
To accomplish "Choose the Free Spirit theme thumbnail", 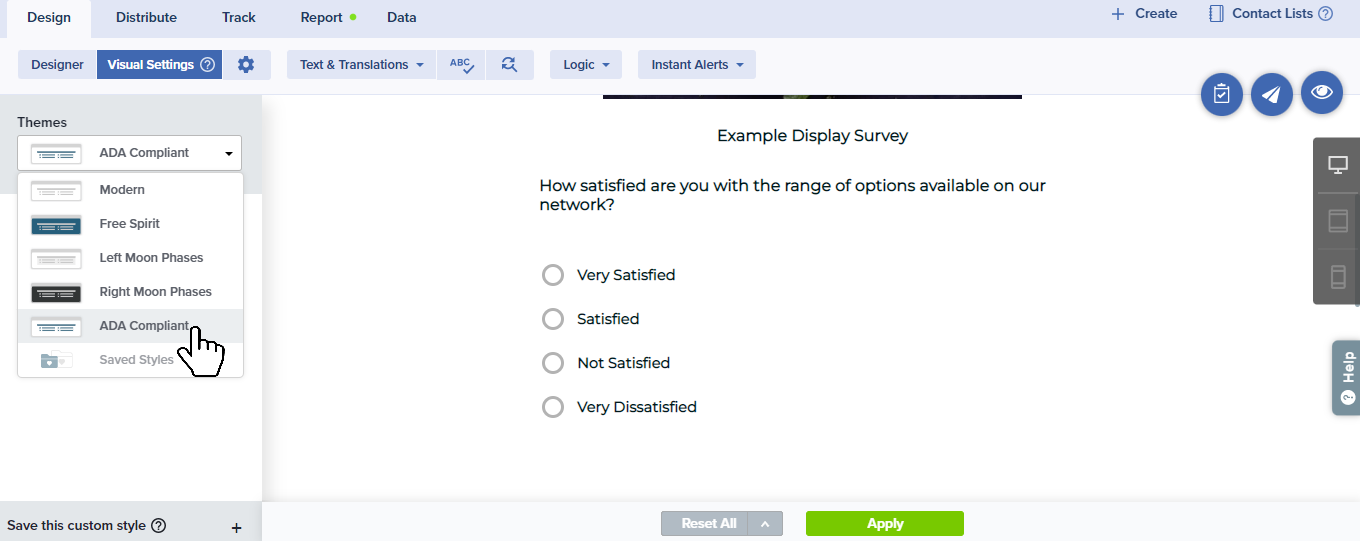I will pos(56,224).
